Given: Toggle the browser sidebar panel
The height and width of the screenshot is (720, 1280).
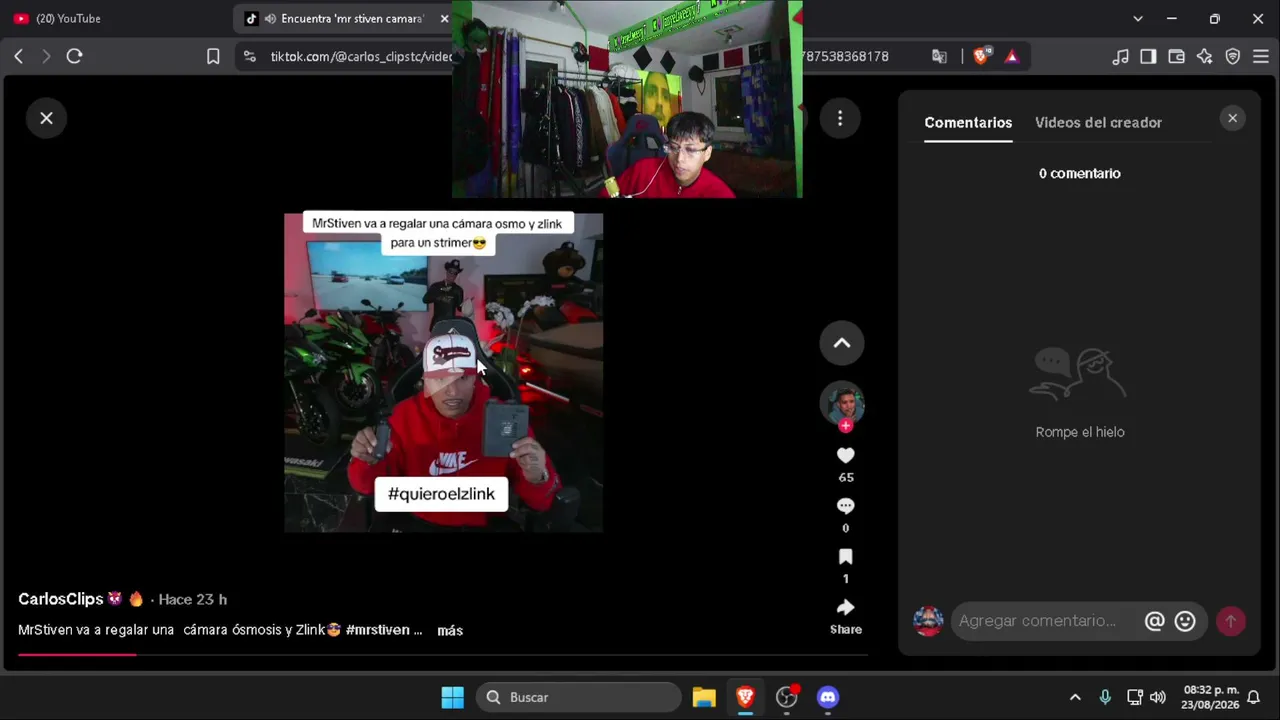Looking at the screenshot, I should (x=1148, y=56).
